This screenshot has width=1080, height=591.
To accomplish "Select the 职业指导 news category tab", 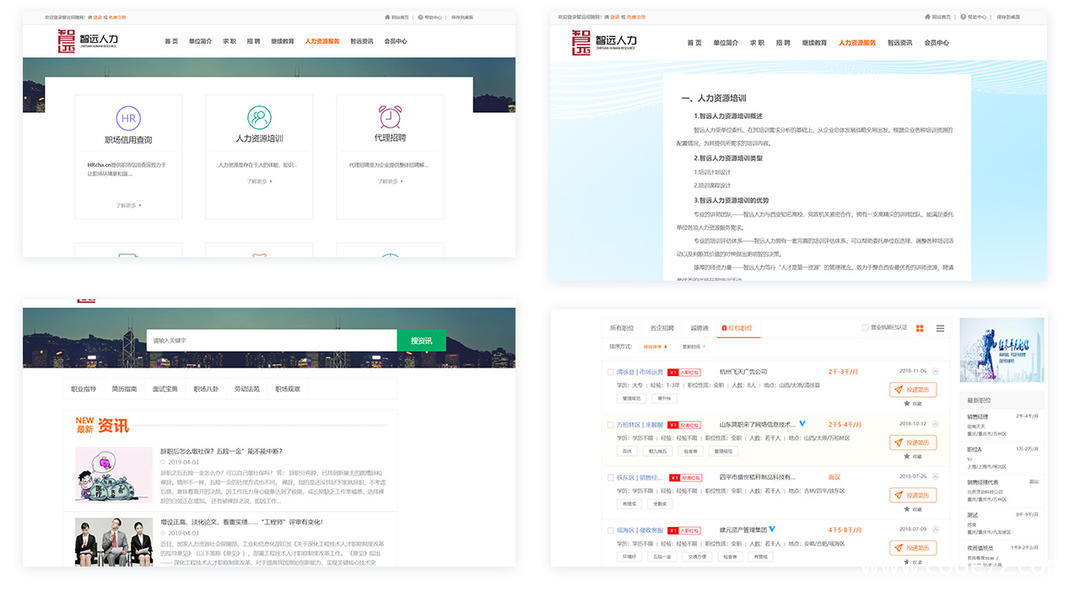I will click(x=84, y=389).
